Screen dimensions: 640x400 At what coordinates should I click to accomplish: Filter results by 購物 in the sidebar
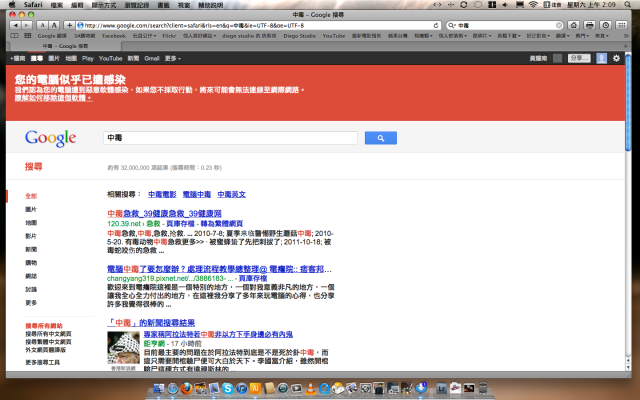tap(31, 263)
